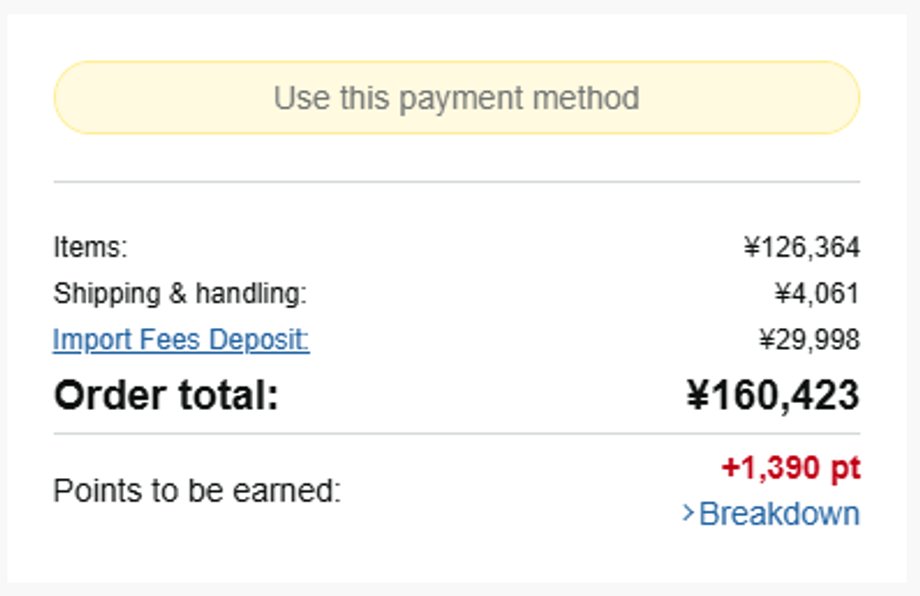The image size is (920, 596).
Task: Select the ¥4,061 shipping amount
Action: click(x=816, y=294)
